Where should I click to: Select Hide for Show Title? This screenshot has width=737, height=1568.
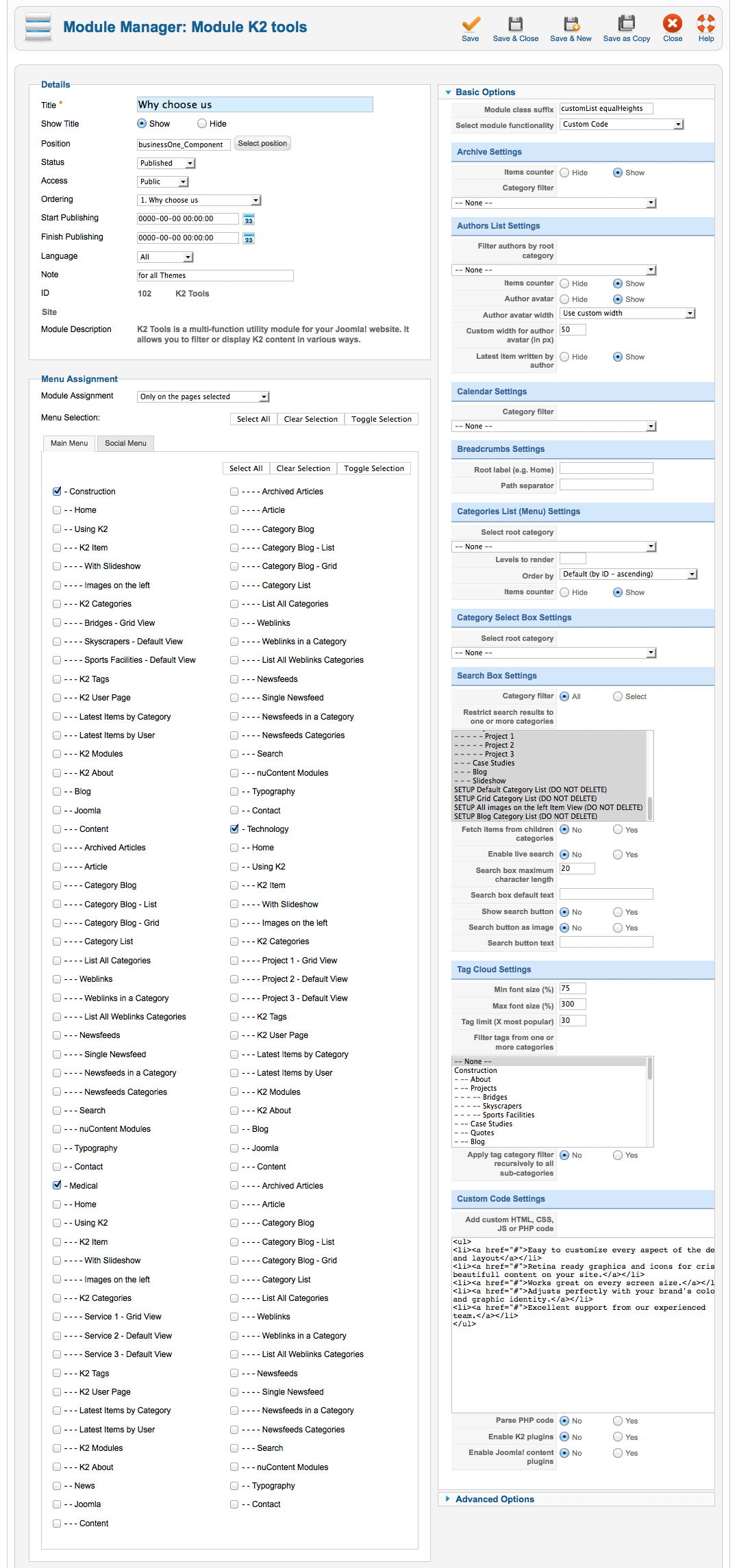202,124
